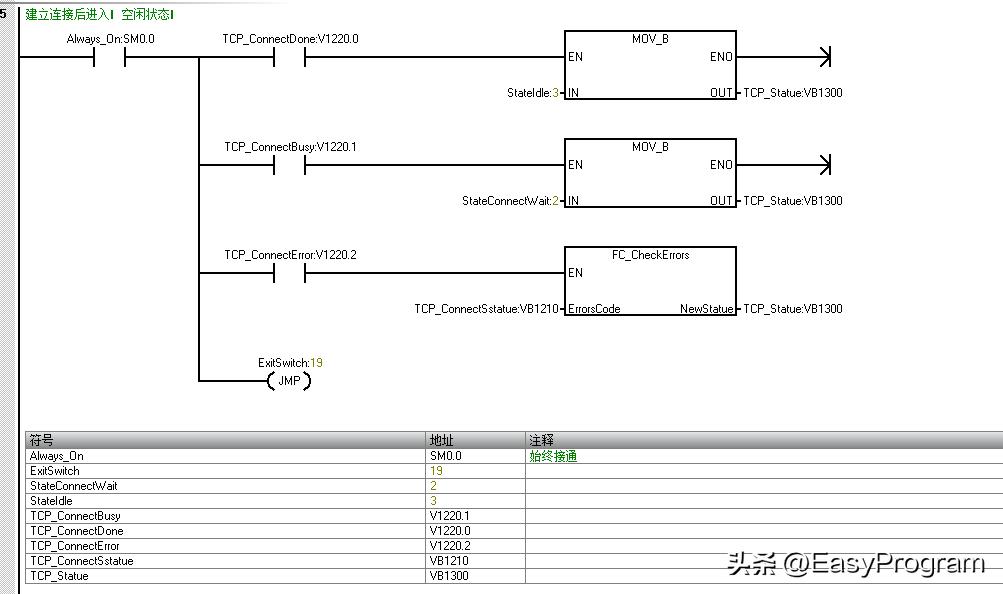Select the TCP_ConnectError V1220.2 contact
The width and height of the screenshot is (1003, 594).
290,274
